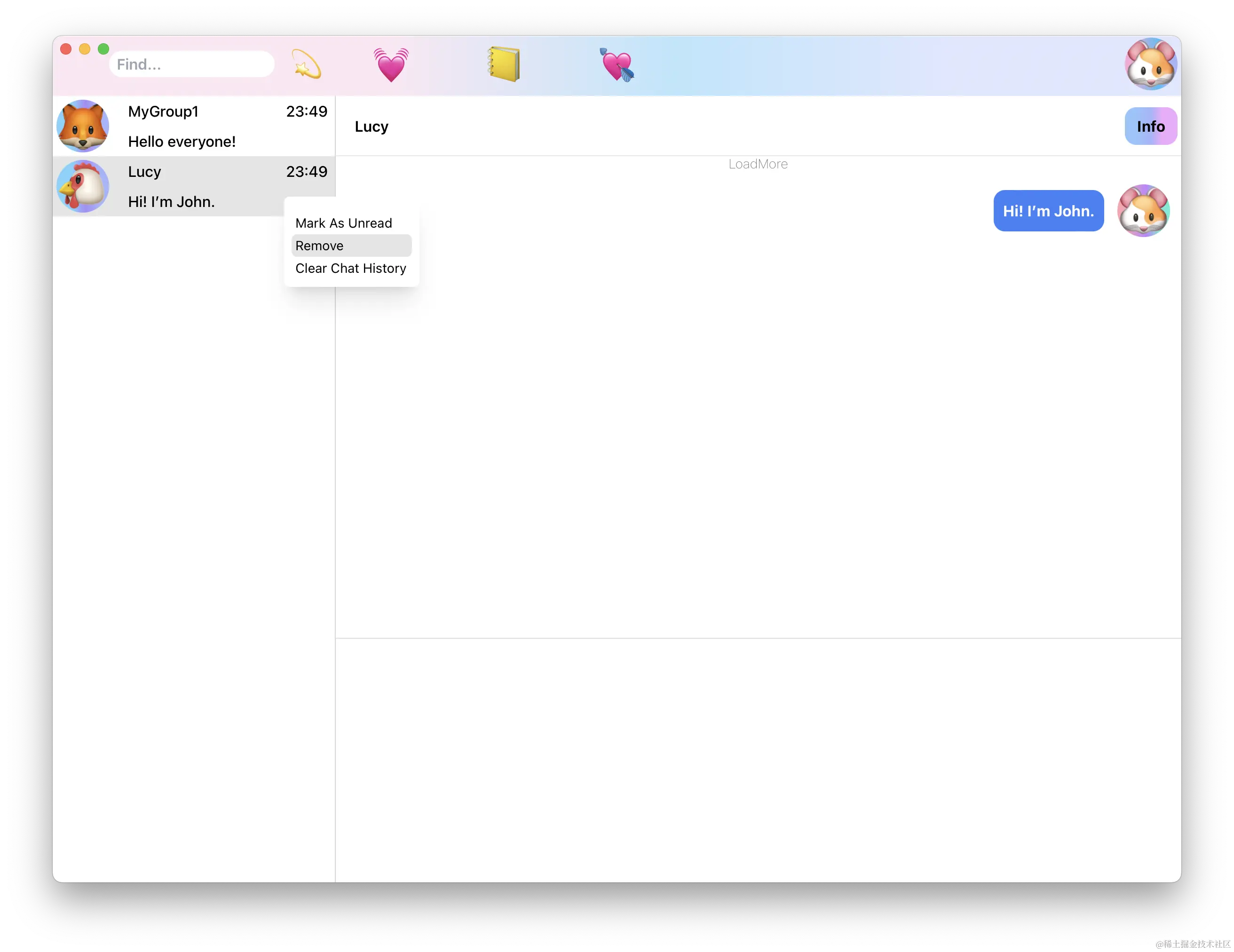Viewport: 1234px width, 952px height.
Task: Select Mark As Unread menu entry
Action: tap(343, 223)
